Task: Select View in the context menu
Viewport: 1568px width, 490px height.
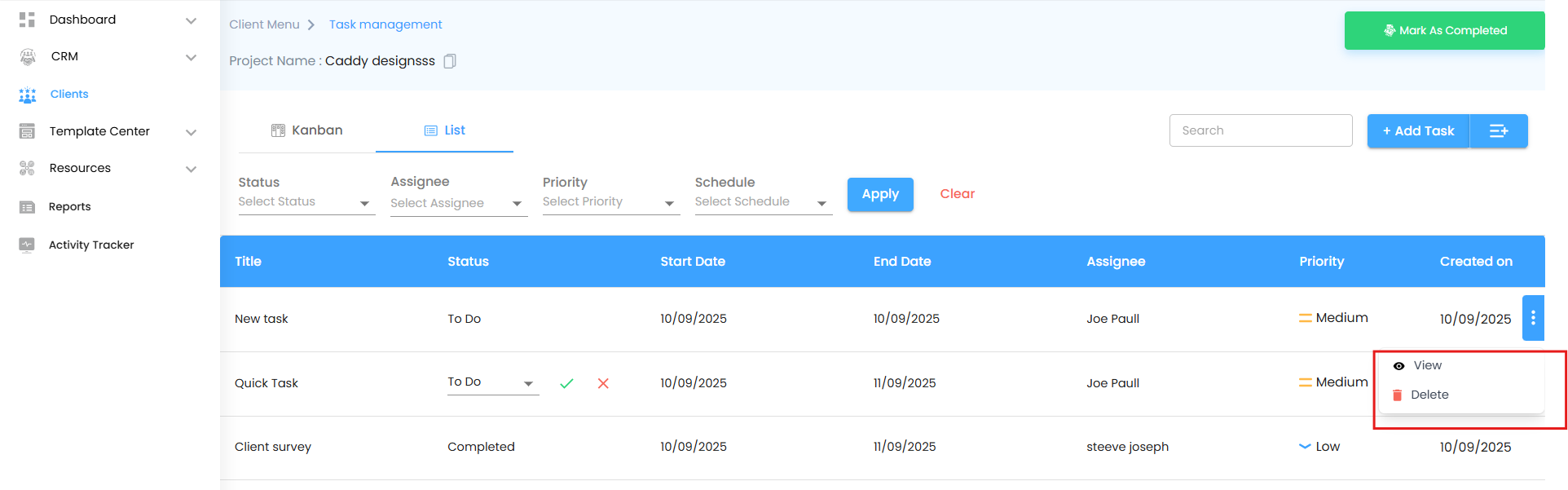Action: 1427,365
